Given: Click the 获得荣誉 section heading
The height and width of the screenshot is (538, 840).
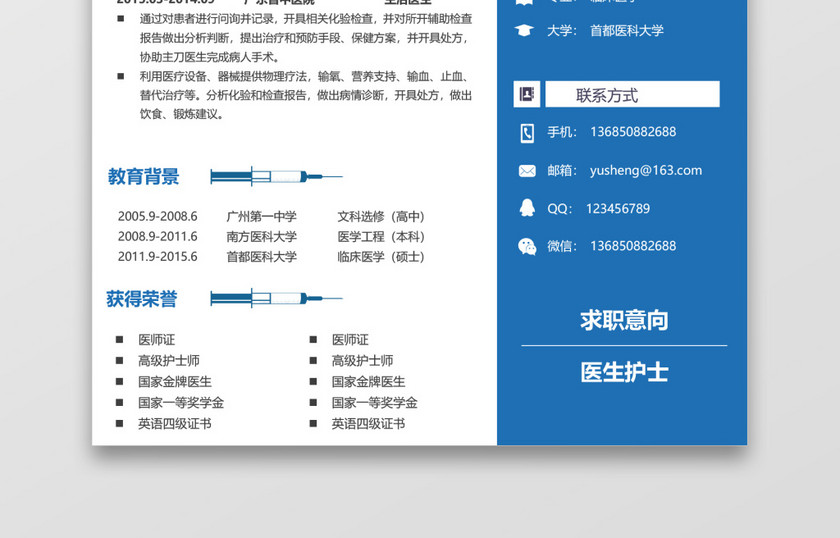Looking at the screenshot, I should [x=142, y=299].
